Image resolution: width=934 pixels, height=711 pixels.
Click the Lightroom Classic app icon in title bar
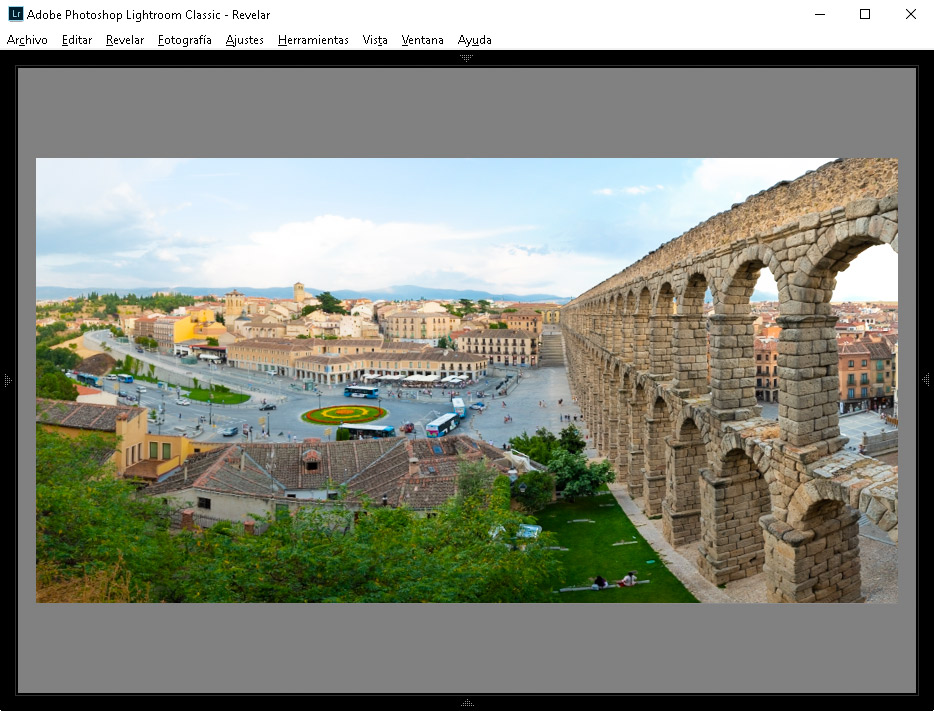tap(15, 14)
